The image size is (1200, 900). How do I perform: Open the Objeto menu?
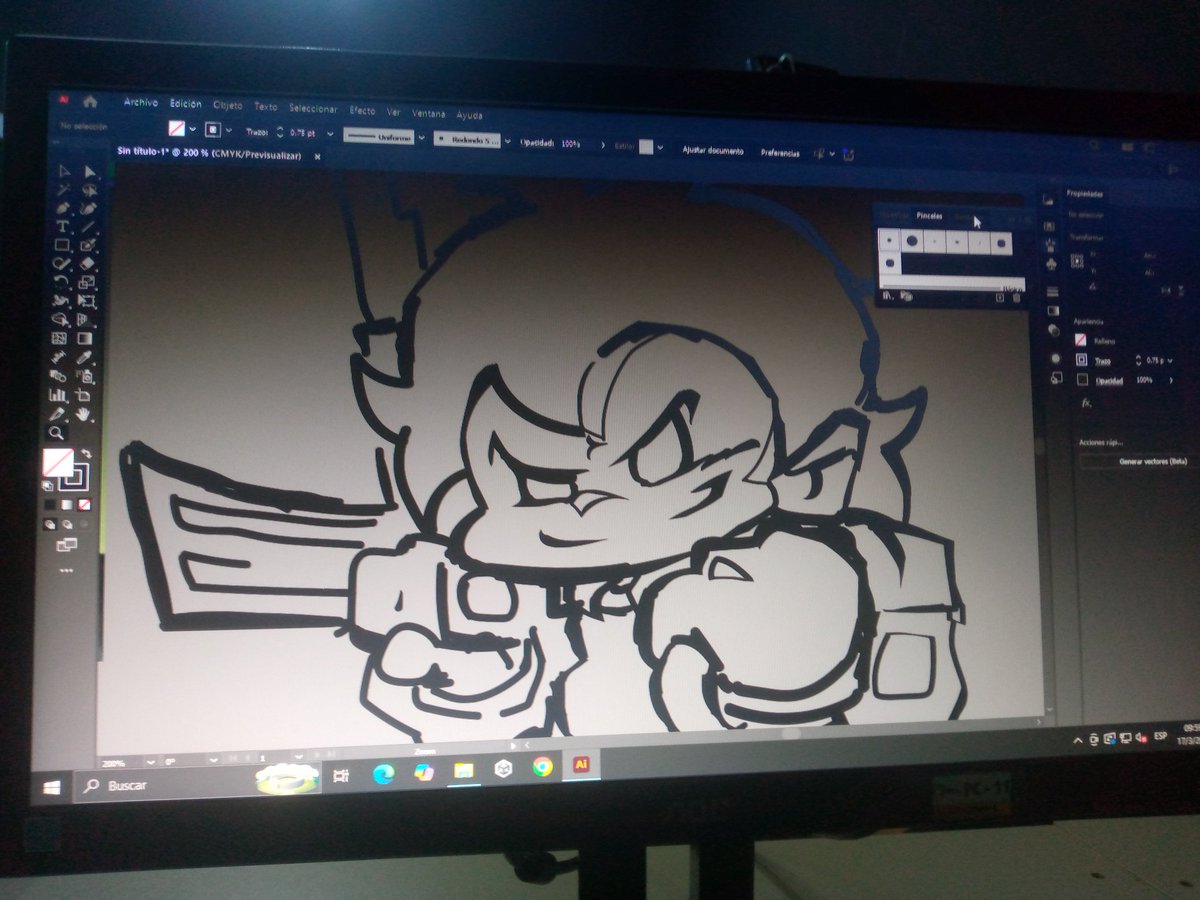point(228,105)
